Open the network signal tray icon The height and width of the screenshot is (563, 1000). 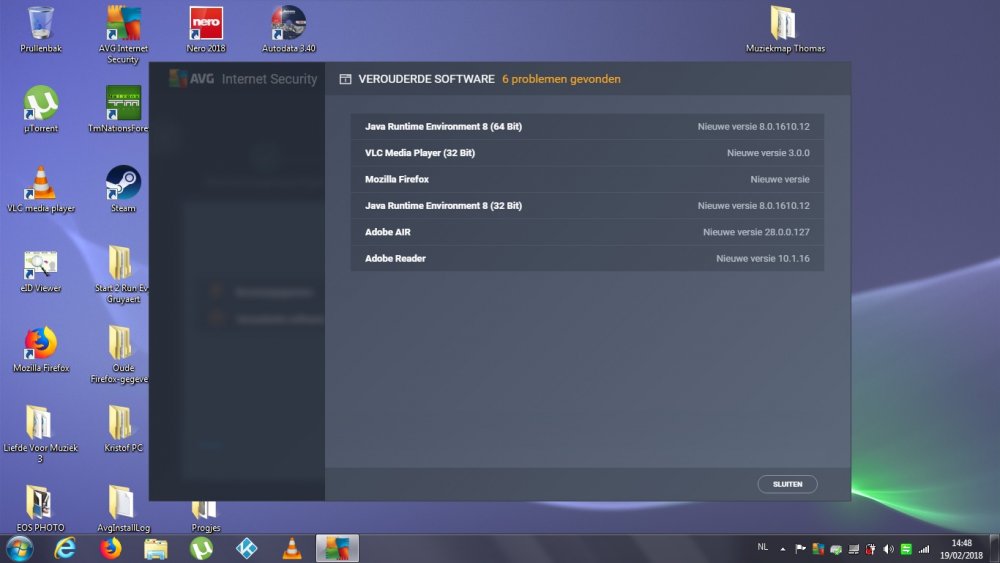point(923,549)
